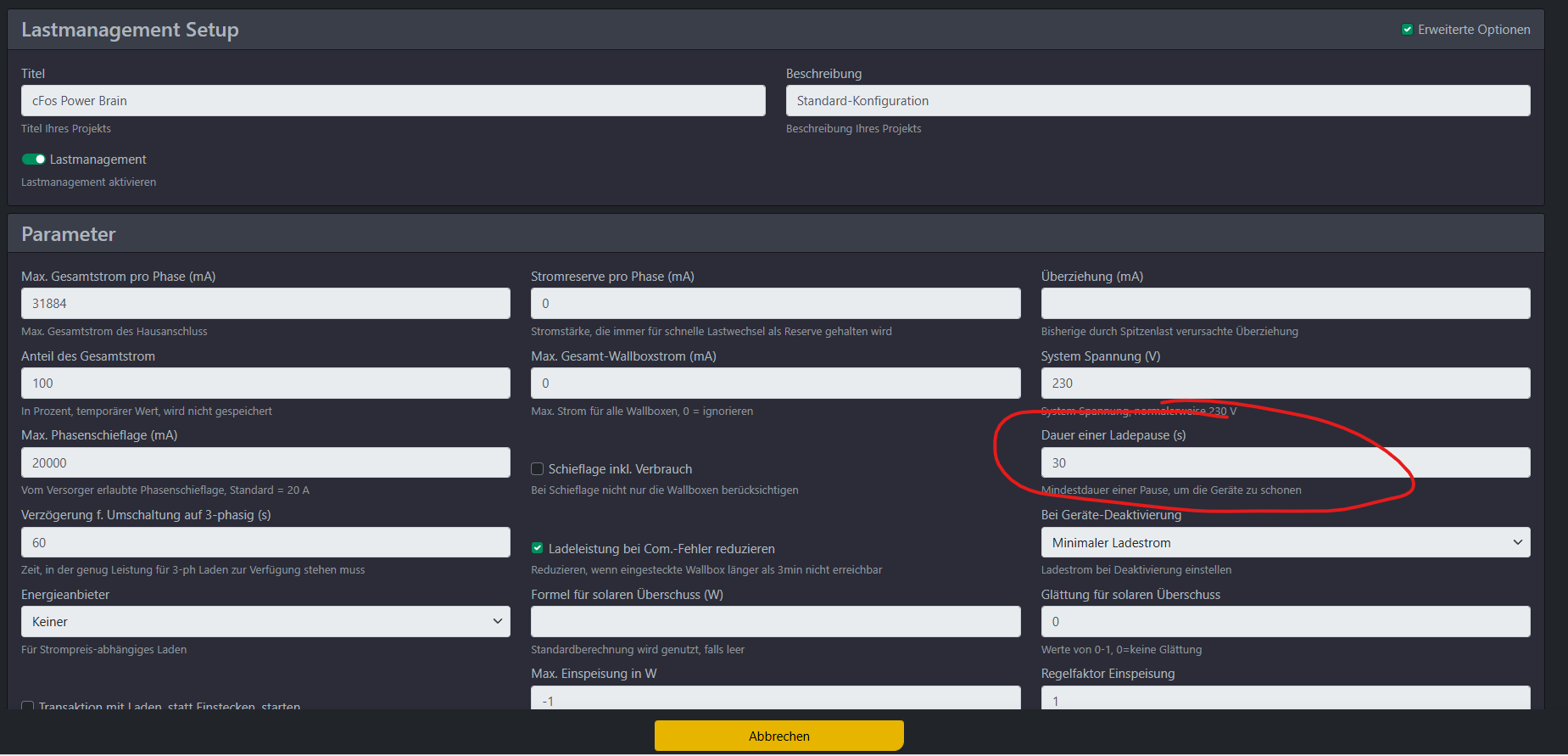Click the Verzögerung f. Umschaltung auf 3-phasig field
Screen dimensions: 1568x756
point(265,543)
